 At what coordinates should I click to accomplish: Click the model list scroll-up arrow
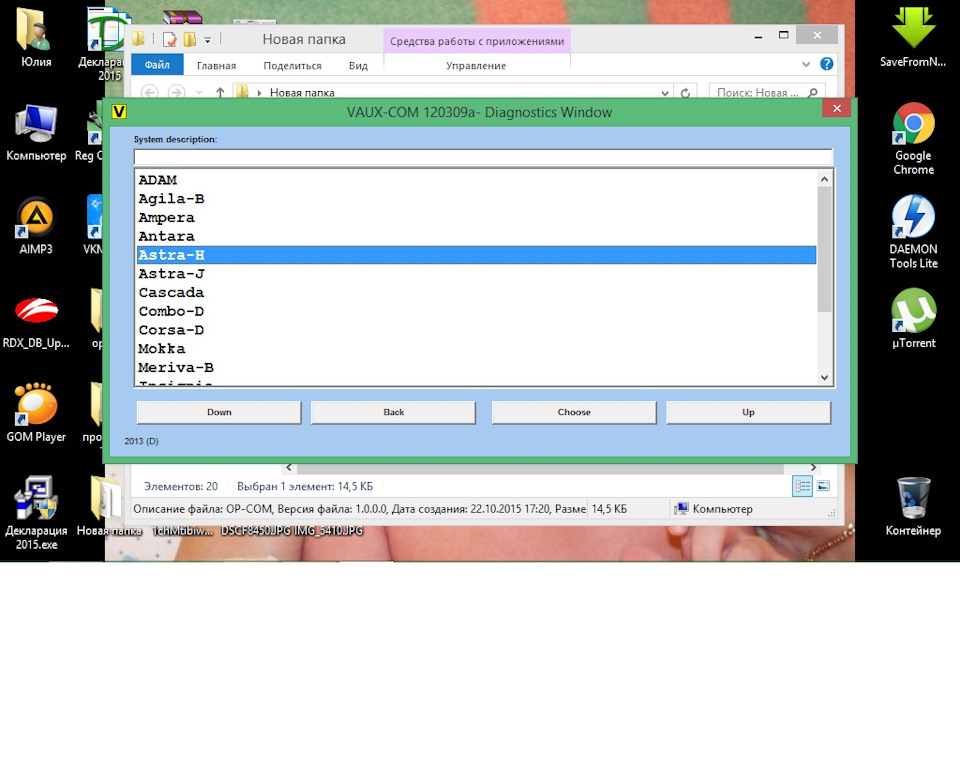coord(824,179)
